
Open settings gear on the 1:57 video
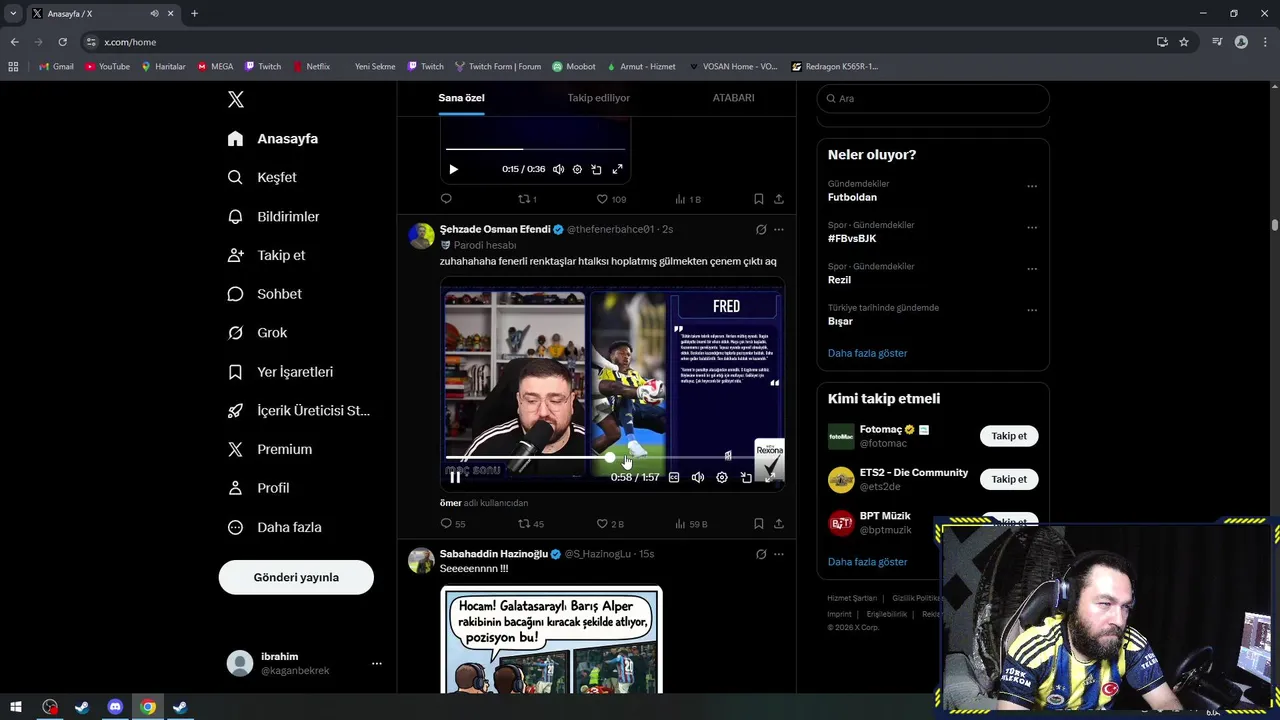(722, 478)
